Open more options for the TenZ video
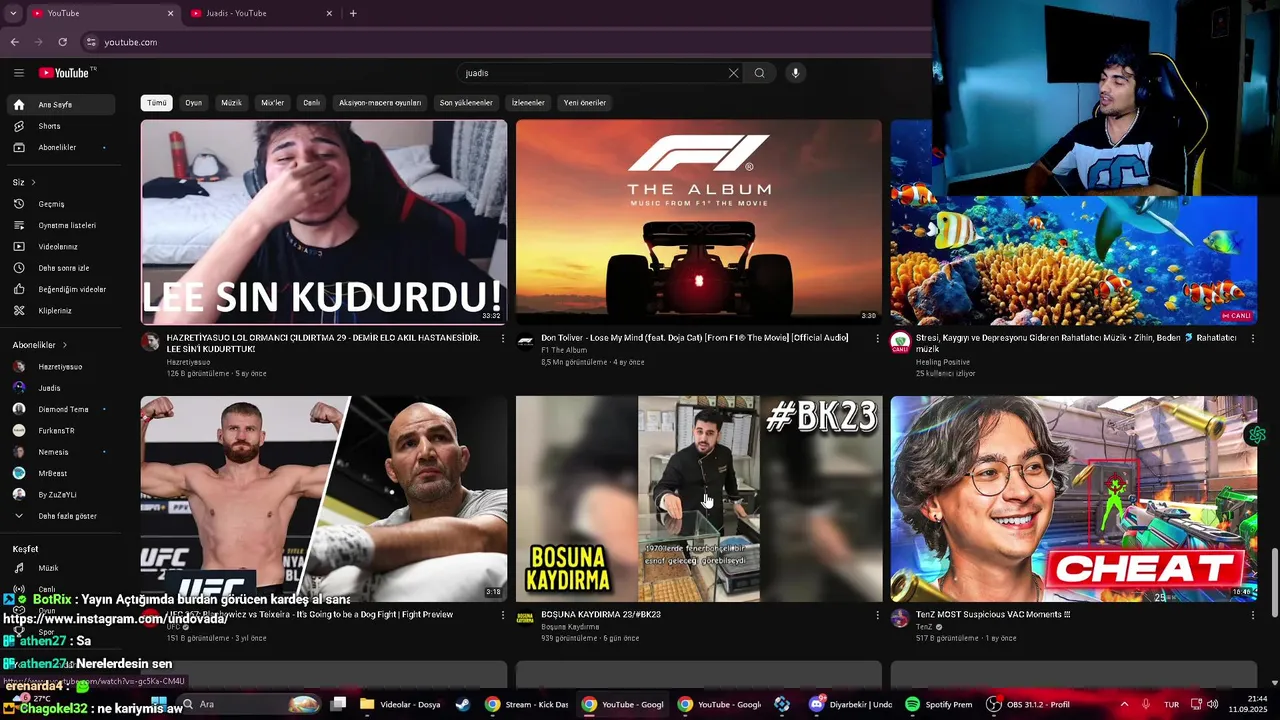Screen dimensions: 1280x720 click(1253, 615)
